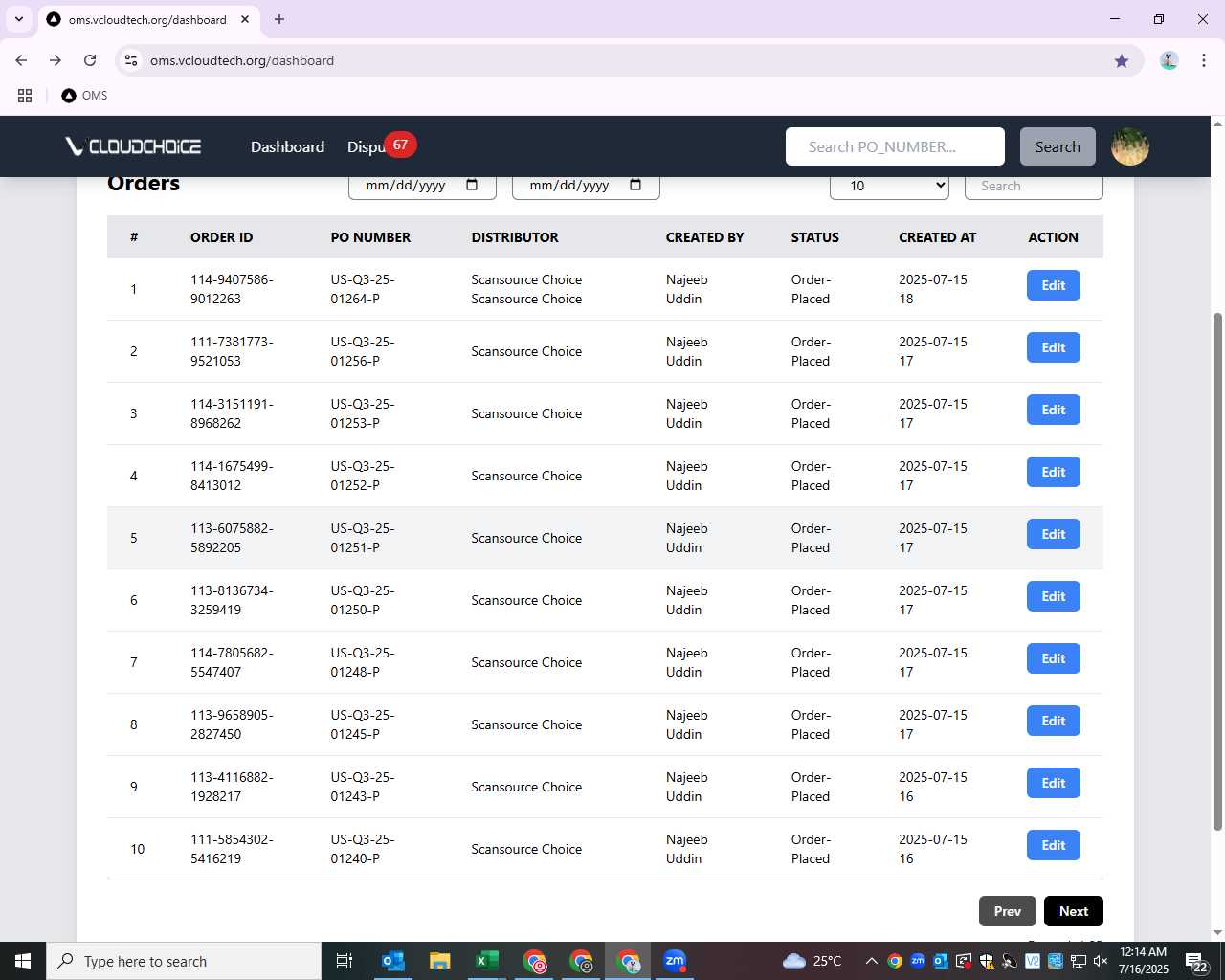This screenshot has width=1225, height=980.
Task: Edit order with PO US-Q3-25-01253-P
Action: tap(1053, 410)
